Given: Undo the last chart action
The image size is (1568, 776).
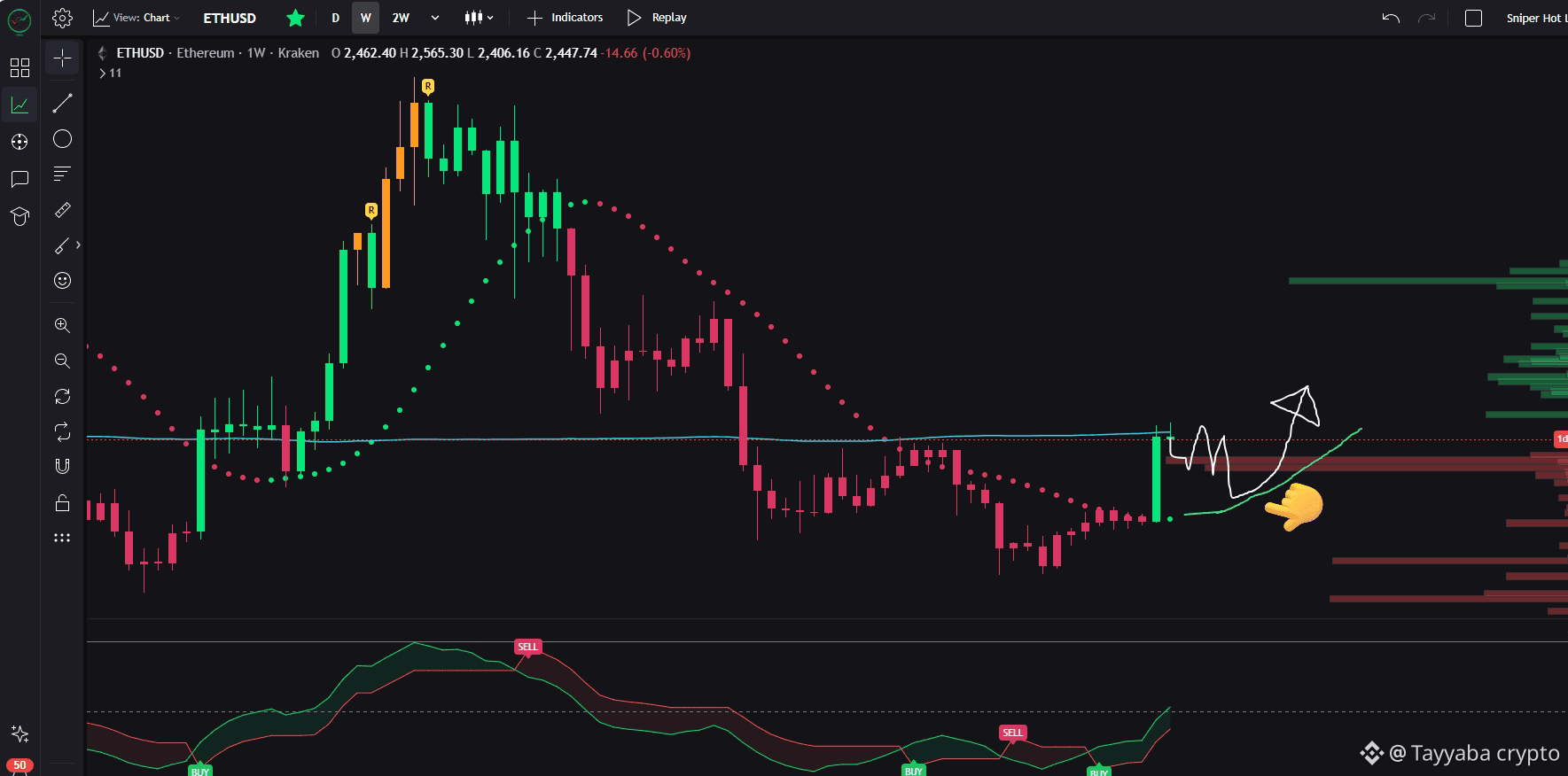Looking at the screenshot, I should point(1391,18).
